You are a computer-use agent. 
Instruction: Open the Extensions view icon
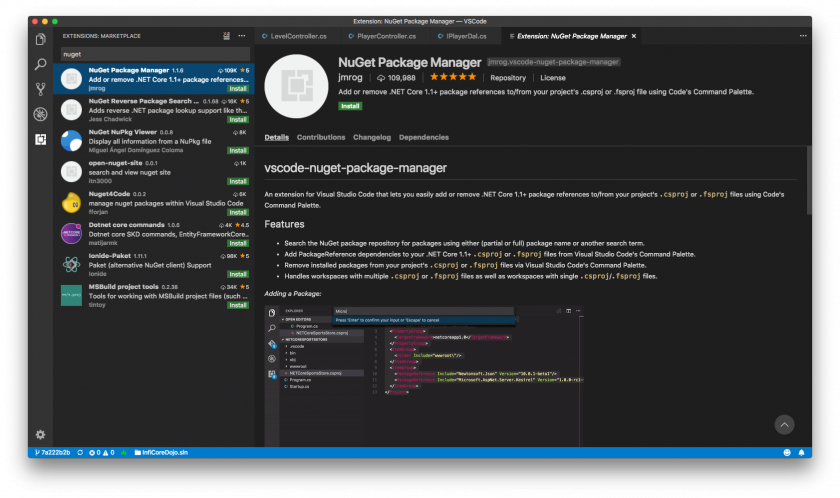41,139
